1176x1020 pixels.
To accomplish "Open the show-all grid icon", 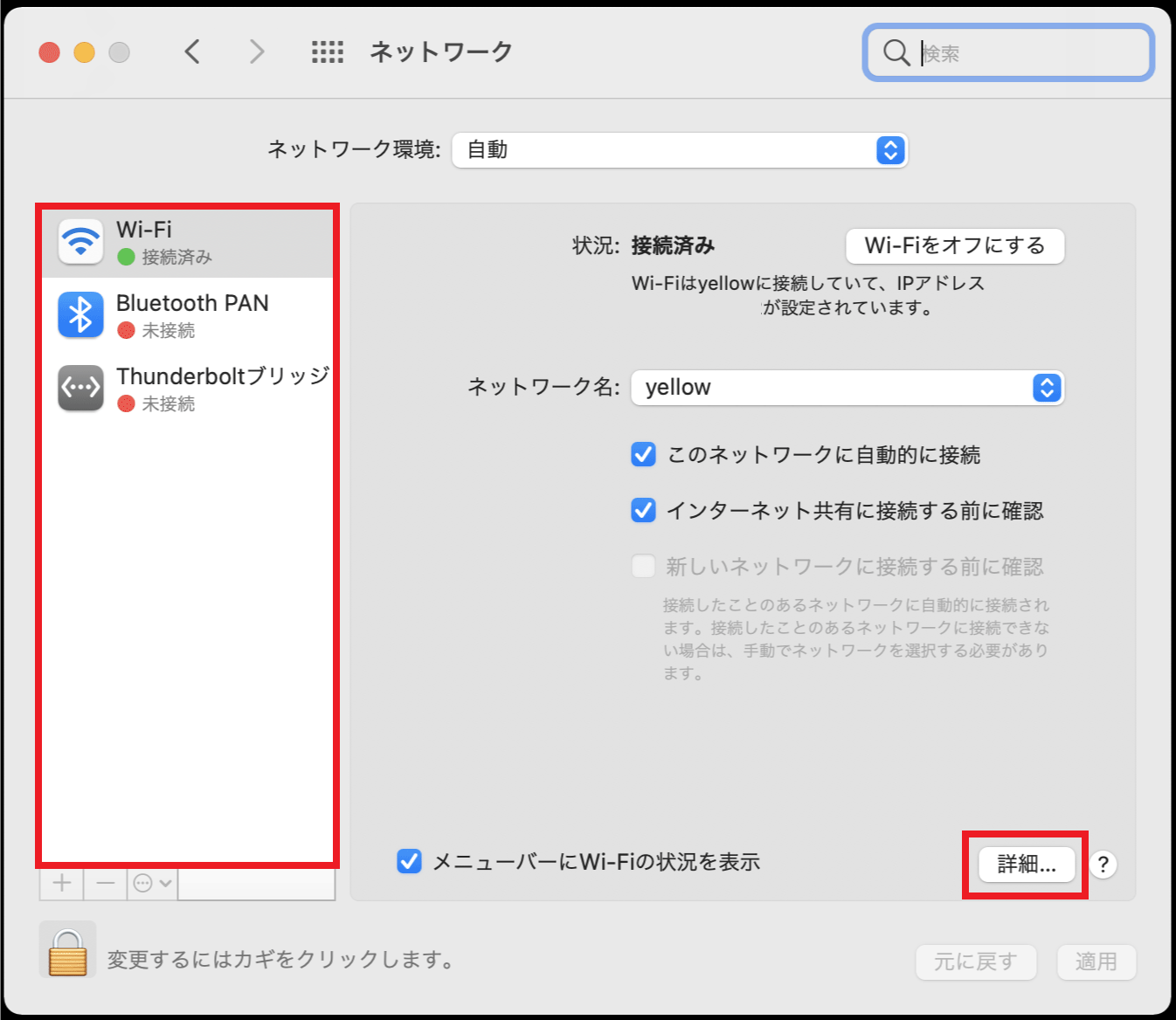I will pos(328,52).
